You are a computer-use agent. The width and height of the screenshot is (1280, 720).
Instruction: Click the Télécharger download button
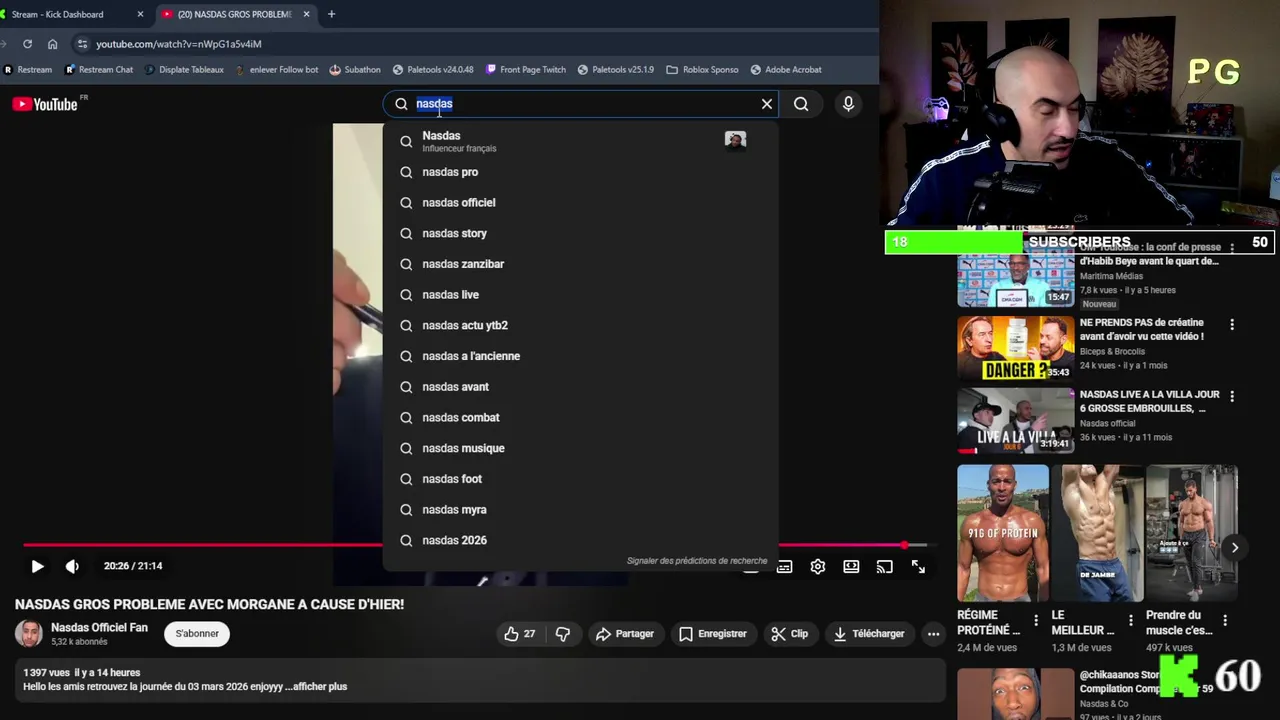869,634
